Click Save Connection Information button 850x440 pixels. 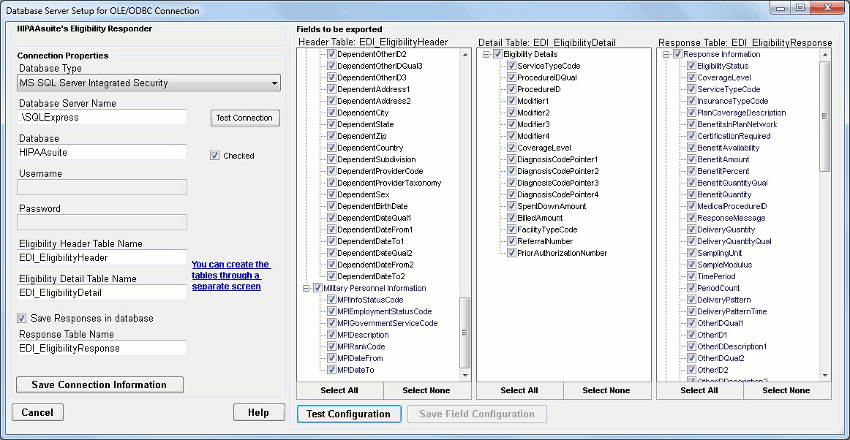[x=99, y=385]
